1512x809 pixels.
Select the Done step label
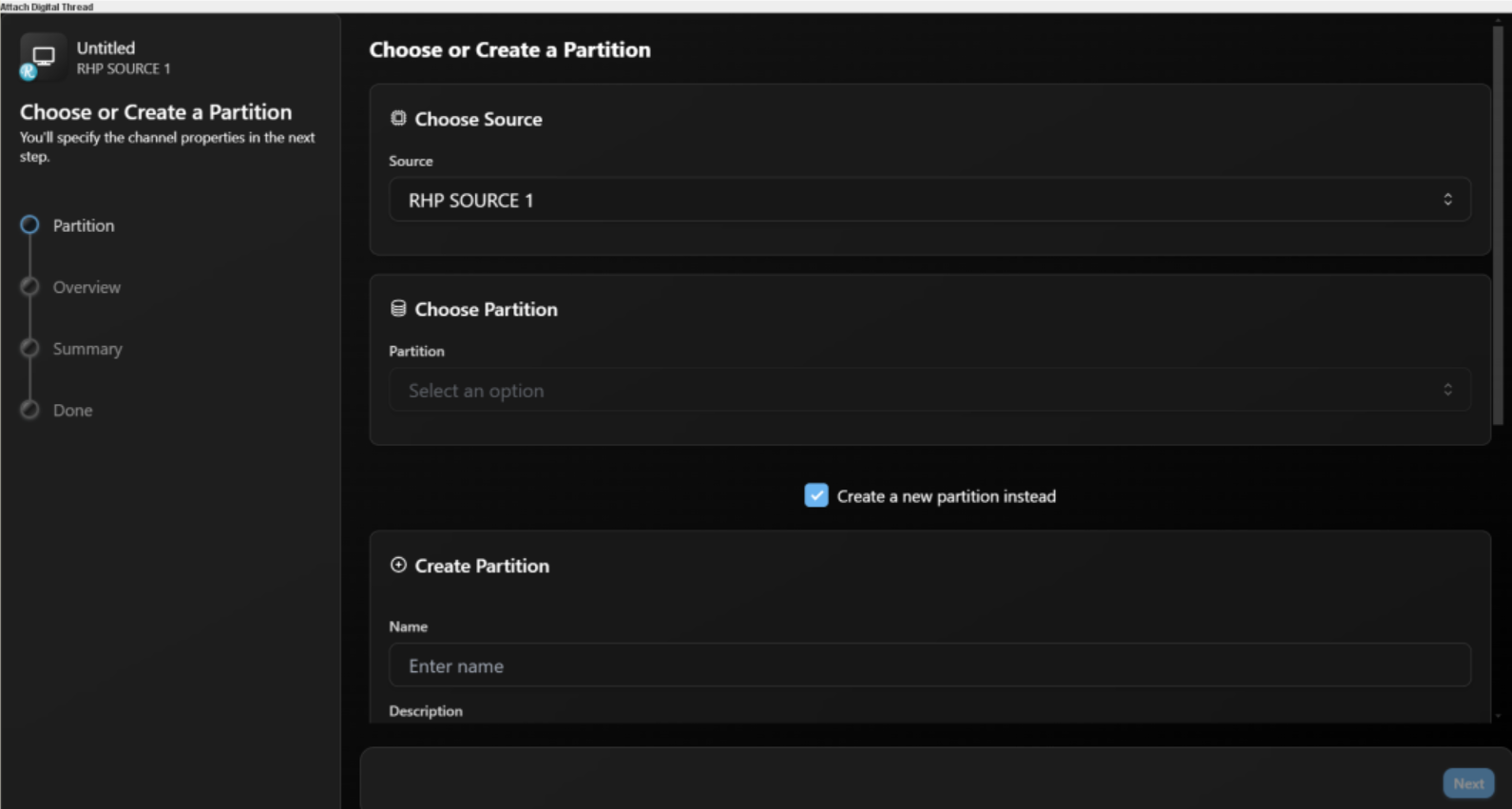click(x=72, y=410)
